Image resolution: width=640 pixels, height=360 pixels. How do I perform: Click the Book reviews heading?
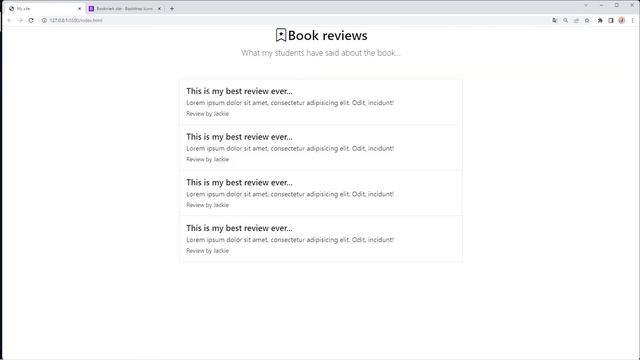(327, 36)
